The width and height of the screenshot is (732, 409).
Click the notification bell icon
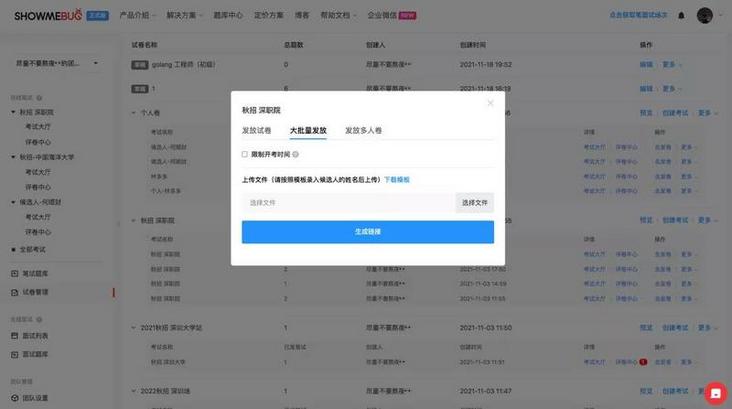pyautogui.click(x=681, y=15)
